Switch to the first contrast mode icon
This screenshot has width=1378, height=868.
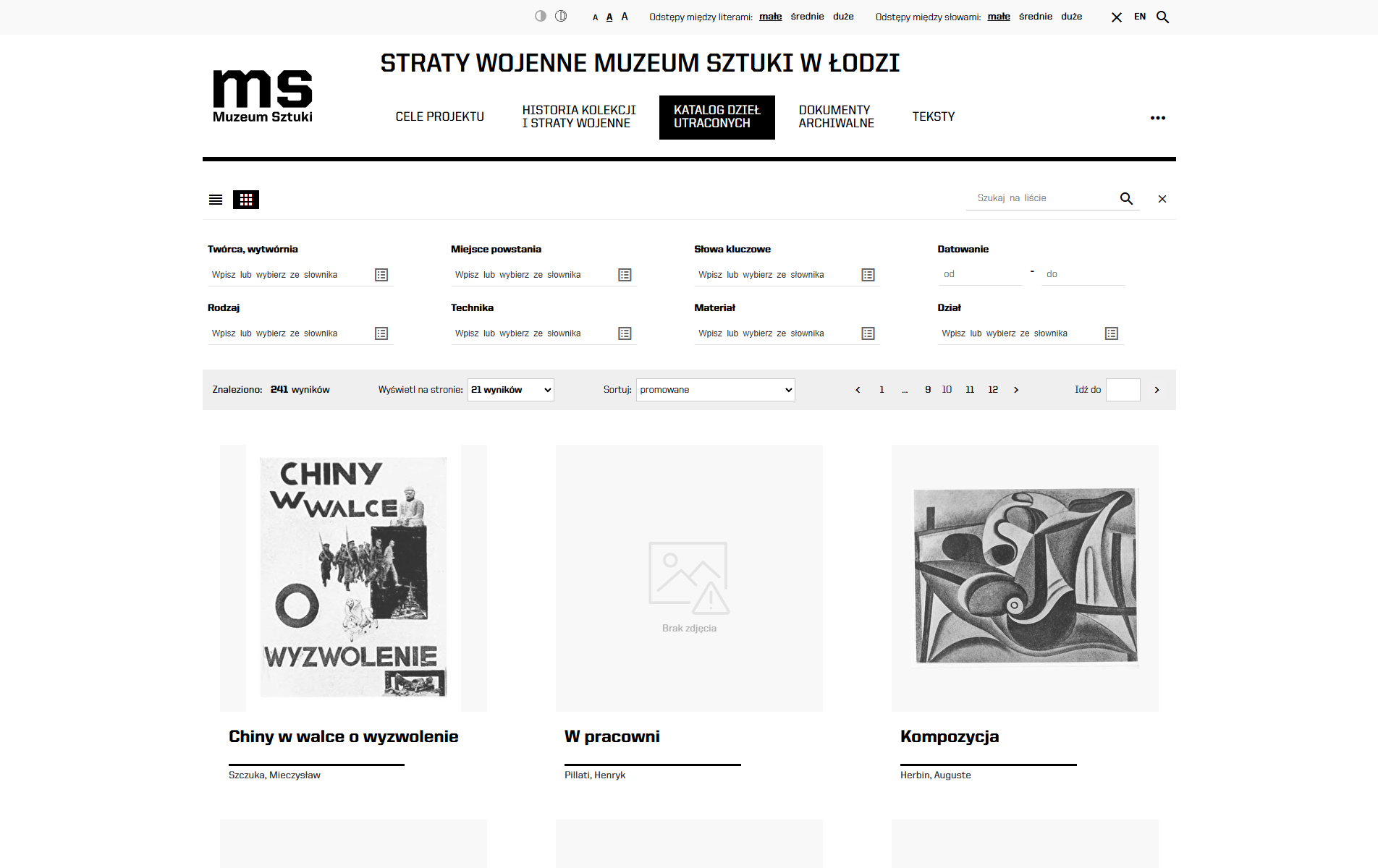[x=541, y=16]
